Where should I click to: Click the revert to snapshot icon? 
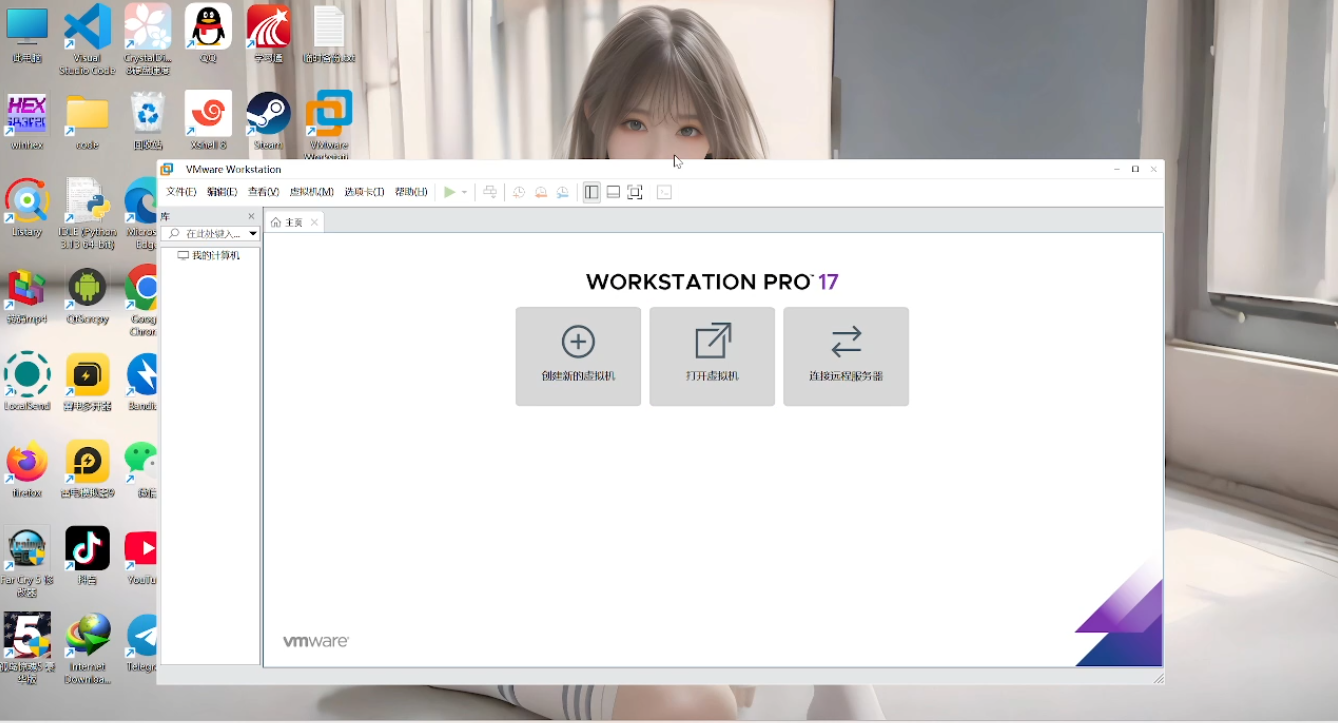click(541, 192)
